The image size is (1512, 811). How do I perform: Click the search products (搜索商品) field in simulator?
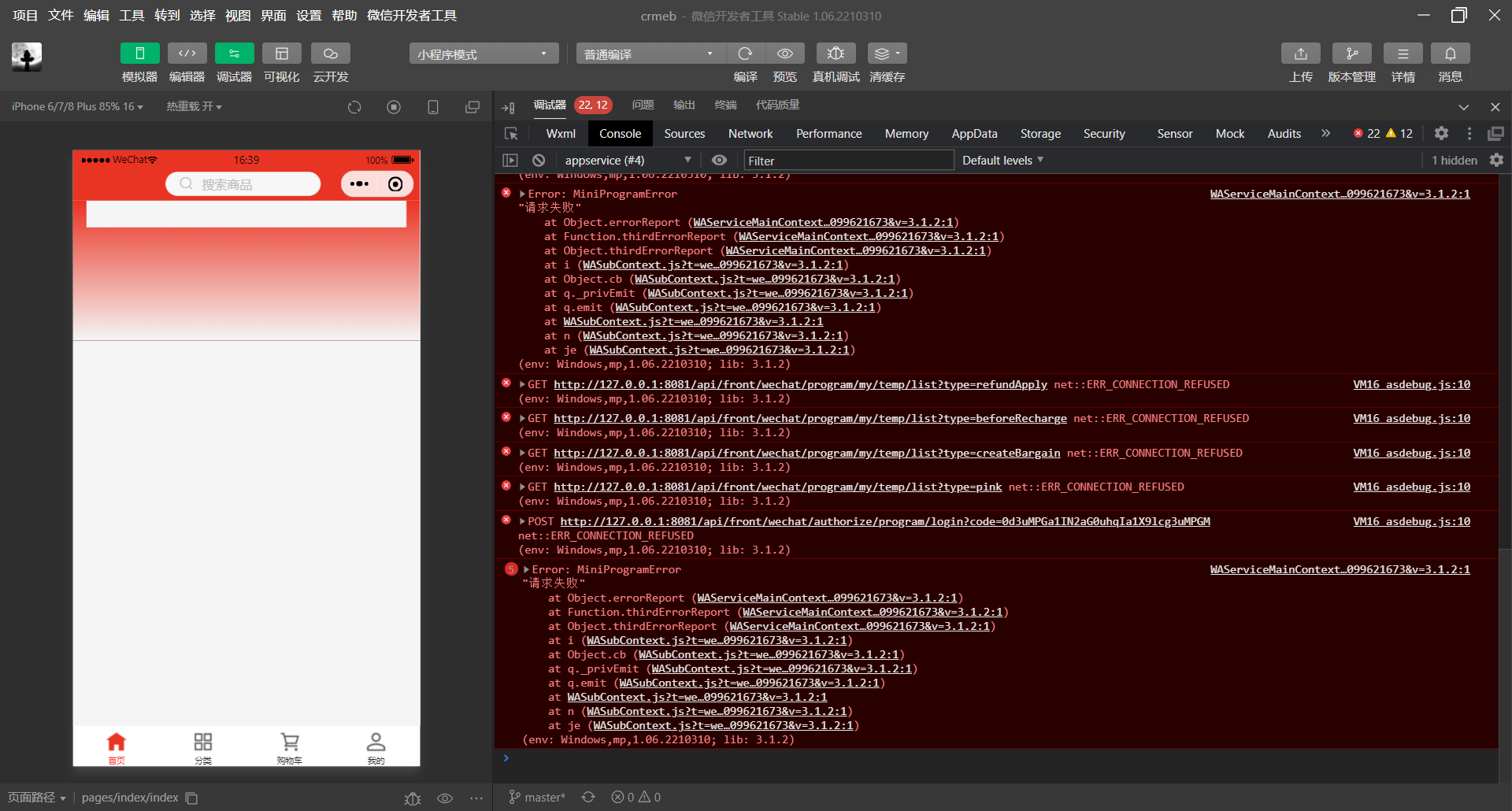243,183
